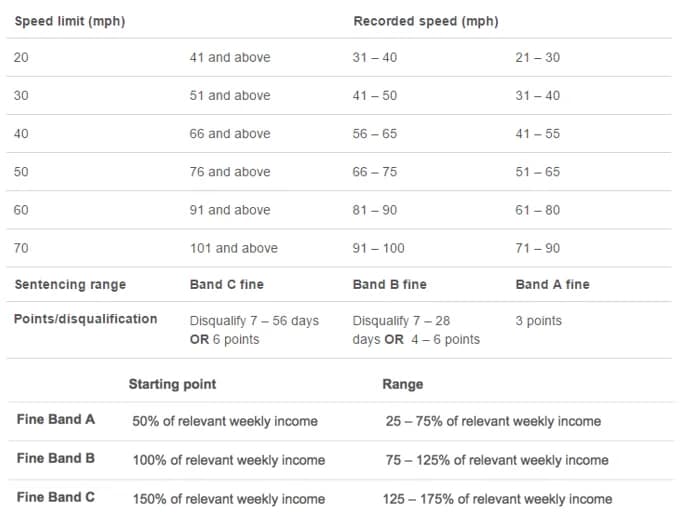
Task: Click the "76 and above" cell
Action: pyautogui.click(x=230, y=172)
